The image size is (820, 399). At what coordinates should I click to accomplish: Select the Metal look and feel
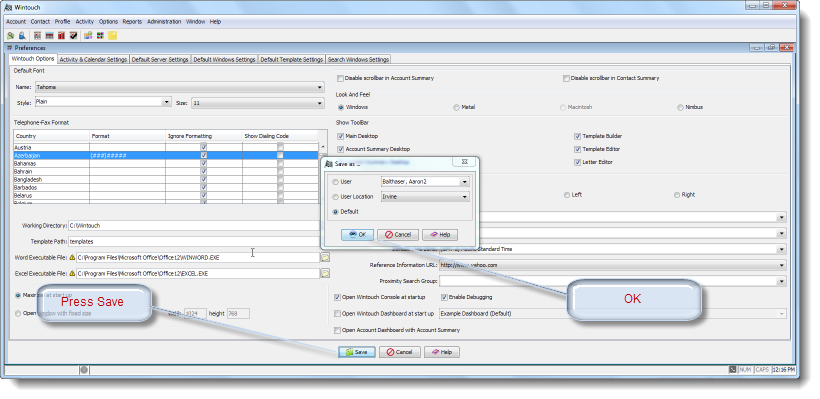[457, 107]
